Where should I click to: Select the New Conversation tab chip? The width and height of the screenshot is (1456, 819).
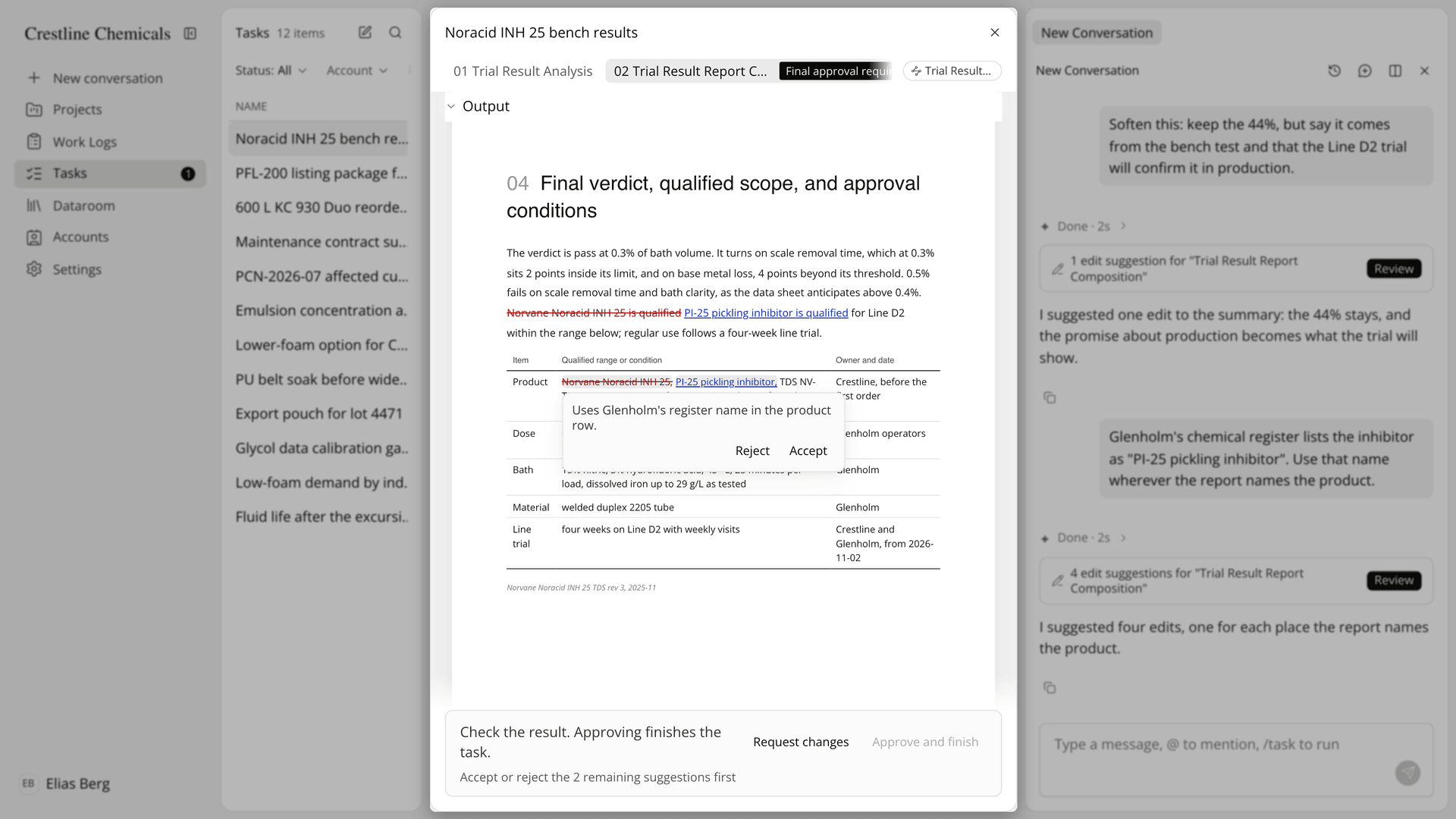point(1097,33)
